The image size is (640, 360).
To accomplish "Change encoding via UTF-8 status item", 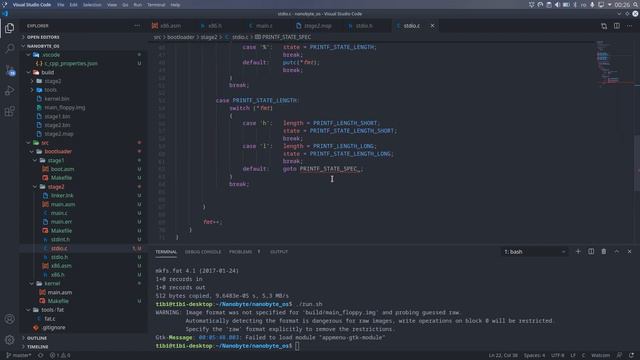I will point(558,356).
